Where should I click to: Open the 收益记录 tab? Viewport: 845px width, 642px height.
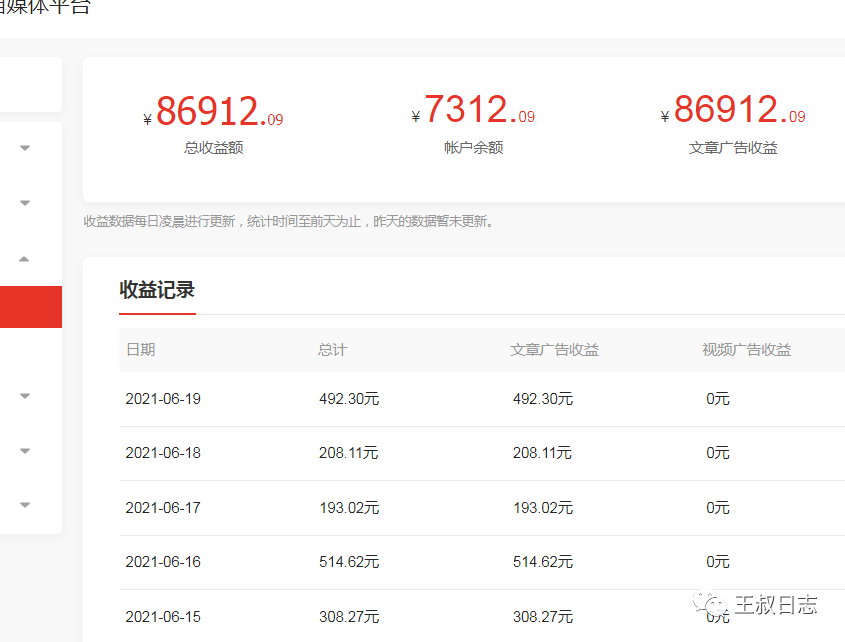coord(157,290)
